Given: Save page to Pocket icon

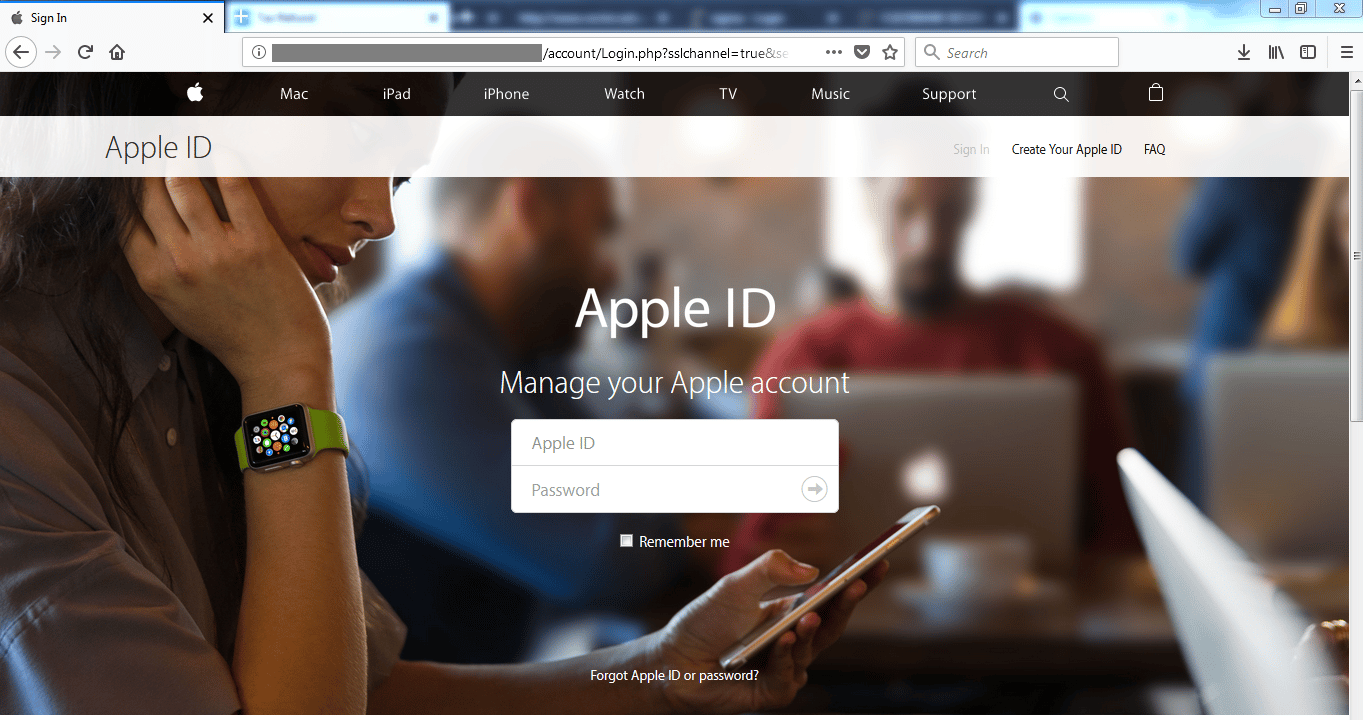Looking at the screenshot, I should pyautogui.click(x=862, y=53).
